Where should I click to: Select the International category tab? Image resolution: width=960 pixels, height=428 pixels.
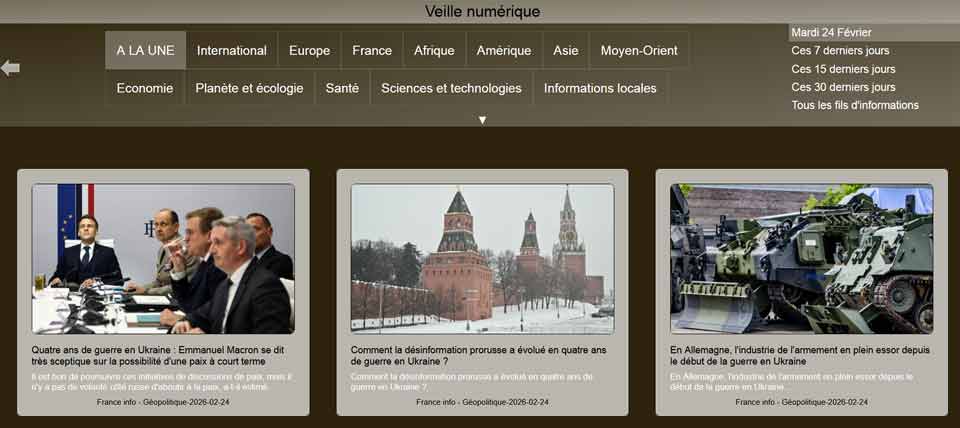click(231, 50)
